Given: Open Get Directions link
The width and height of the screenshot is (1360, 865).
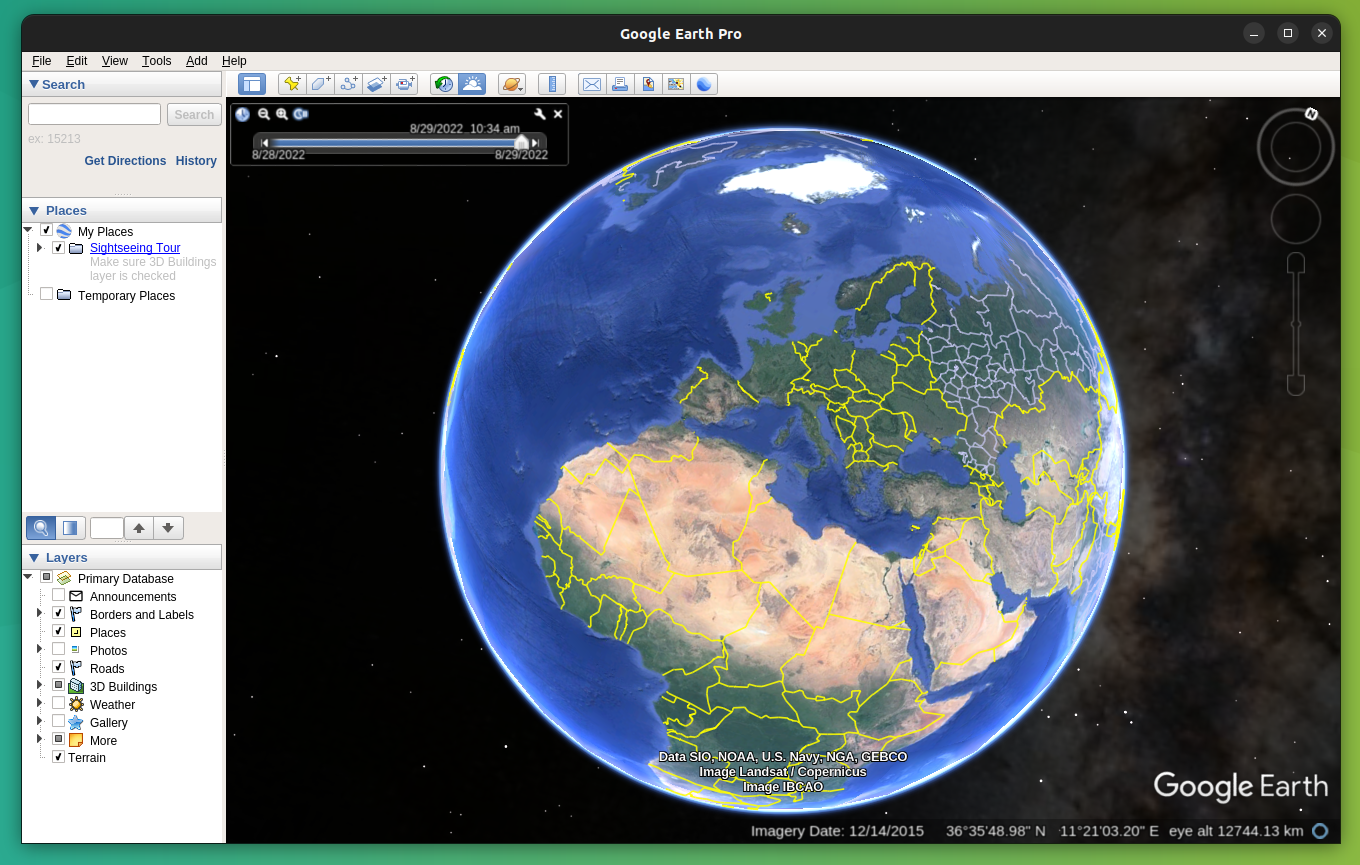Looking at the screenshot, I should click(125, 160).
